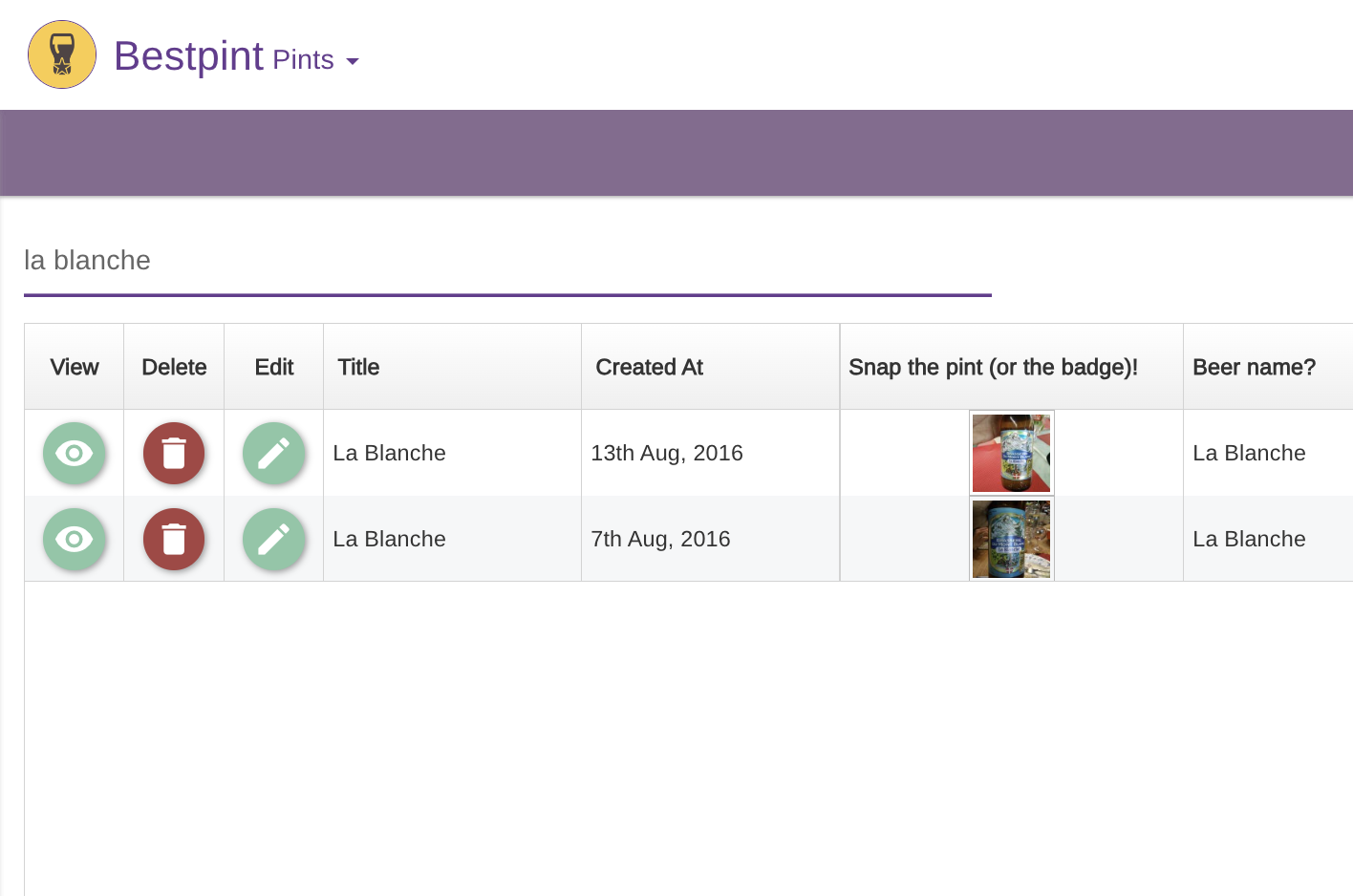Open the second row bottle photo thumbnail
Screen dimensions: 1353x896
1011,539
